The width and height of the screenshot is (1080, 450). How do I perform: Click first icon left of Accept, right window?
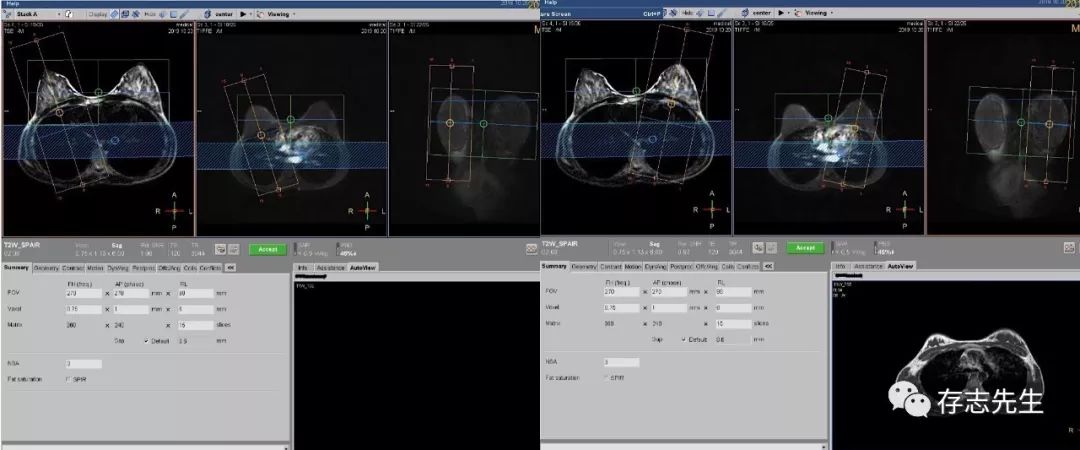(x=771, y=247)
